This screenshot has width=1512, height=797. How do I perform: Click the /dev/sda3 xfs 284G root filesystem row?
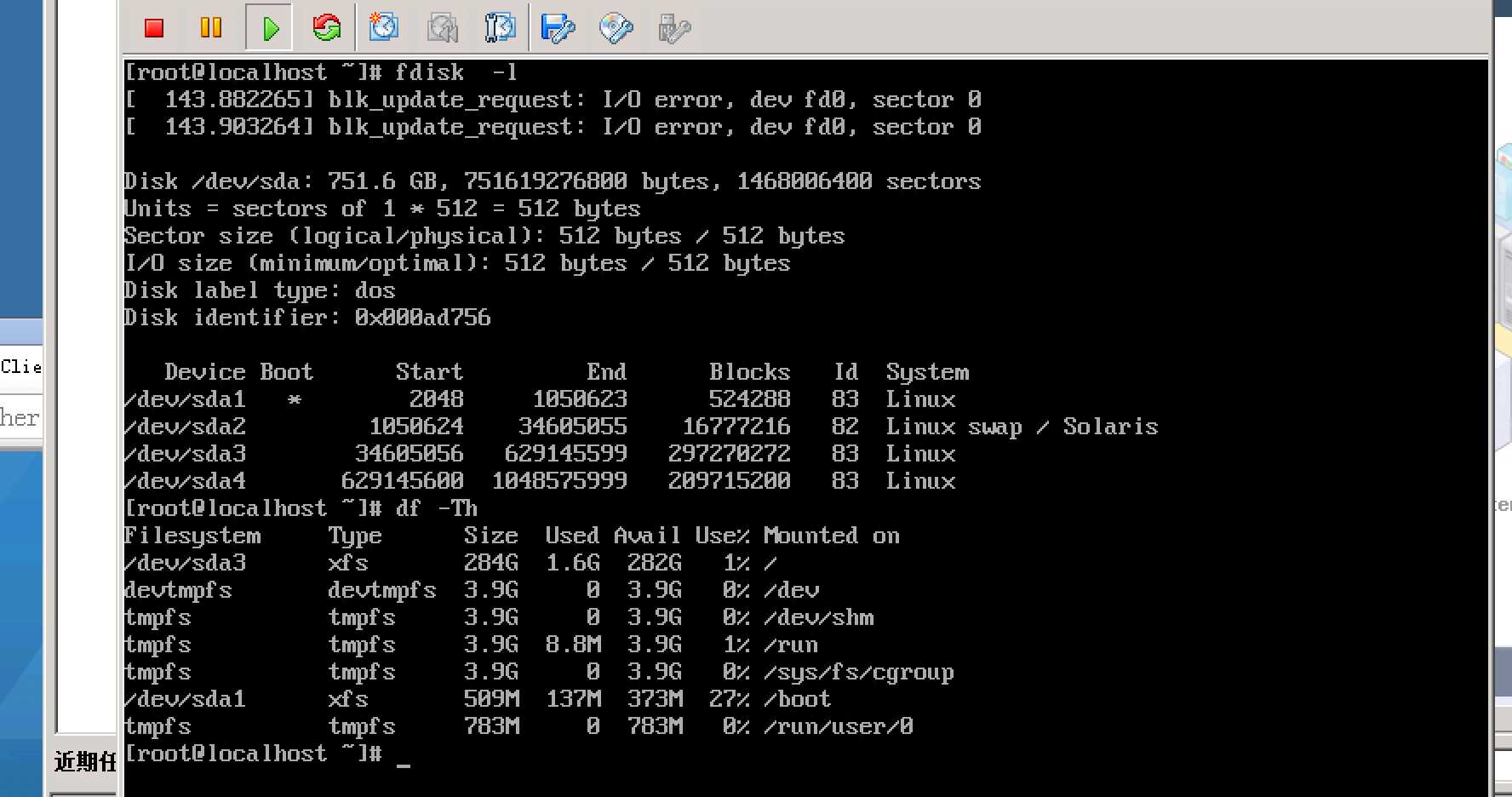pyautogui.click(x=451, y=563)
